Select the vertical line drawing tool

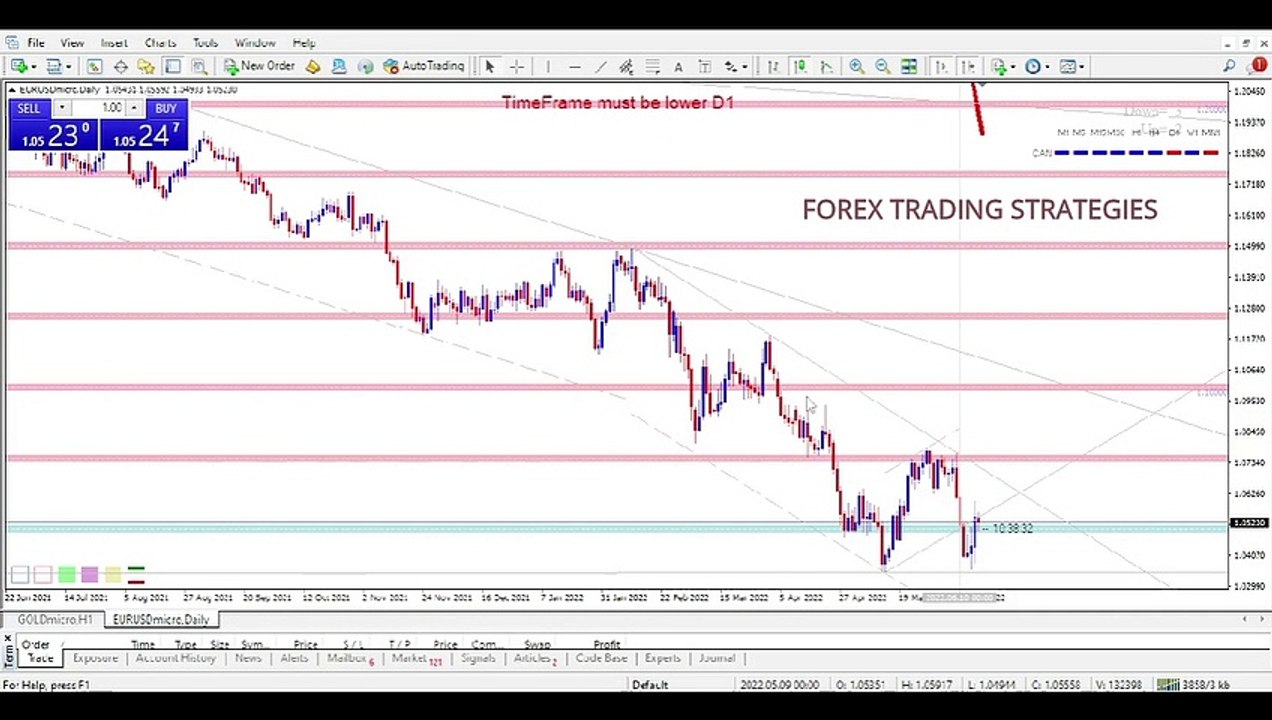pos(547,66)
